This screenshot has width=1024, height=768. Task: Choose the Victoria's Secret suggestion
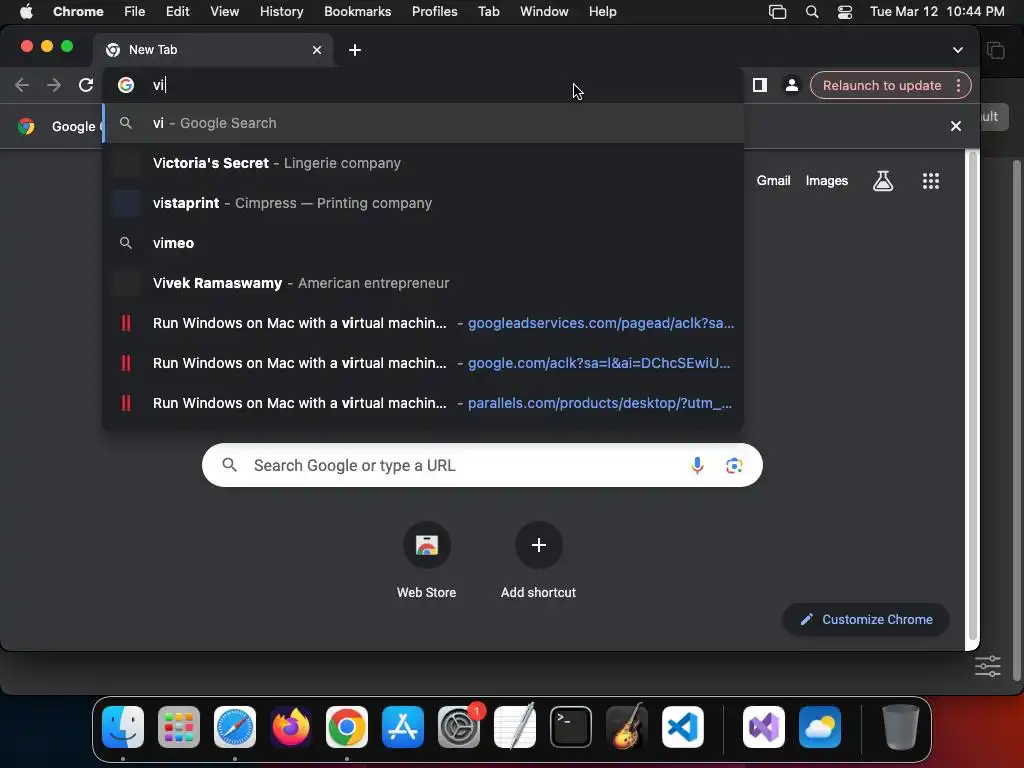[x=423, y=163]
